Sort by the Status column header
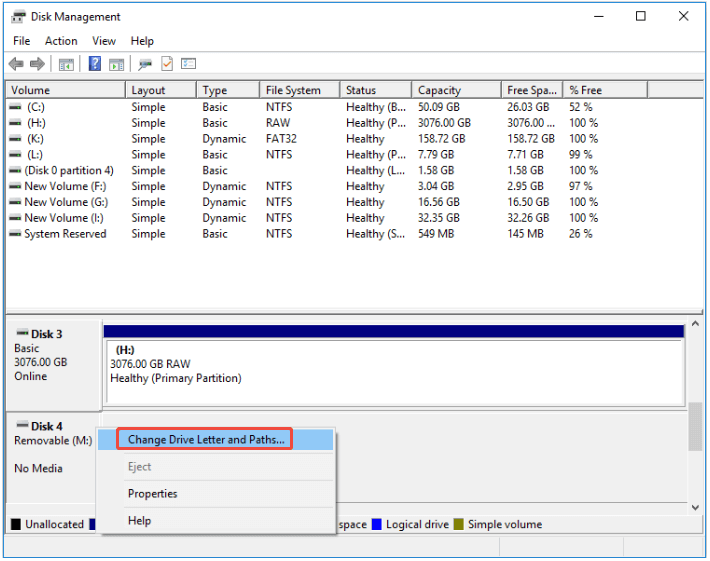Viewport: 710px width, 561px height. pos(376,90)
